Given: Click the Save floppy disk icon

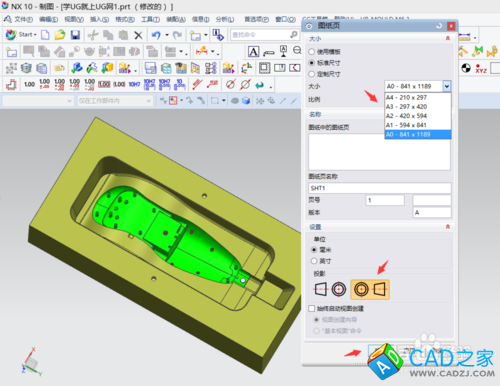Looking at the screenshot, I should tap(75, 35).
